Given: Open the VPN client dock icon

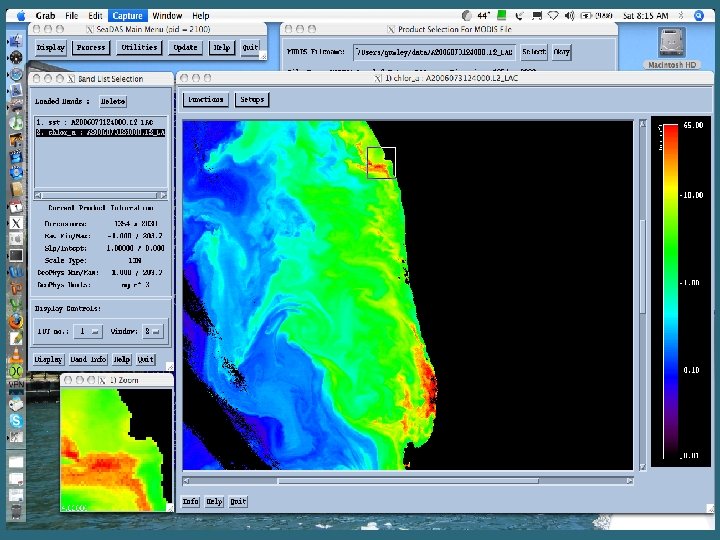Looking at the screenshot, I should [16, 387].
